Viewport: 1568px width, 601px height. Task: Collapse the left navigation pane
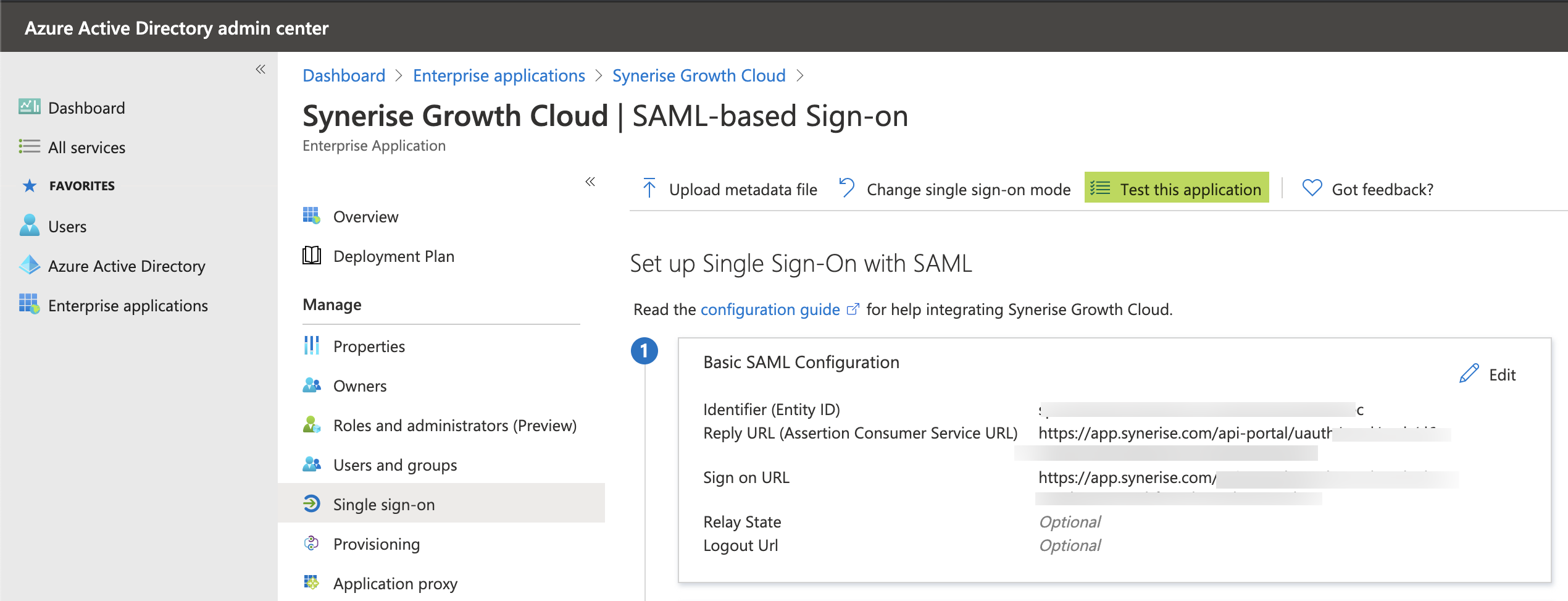tap(260, 69)
